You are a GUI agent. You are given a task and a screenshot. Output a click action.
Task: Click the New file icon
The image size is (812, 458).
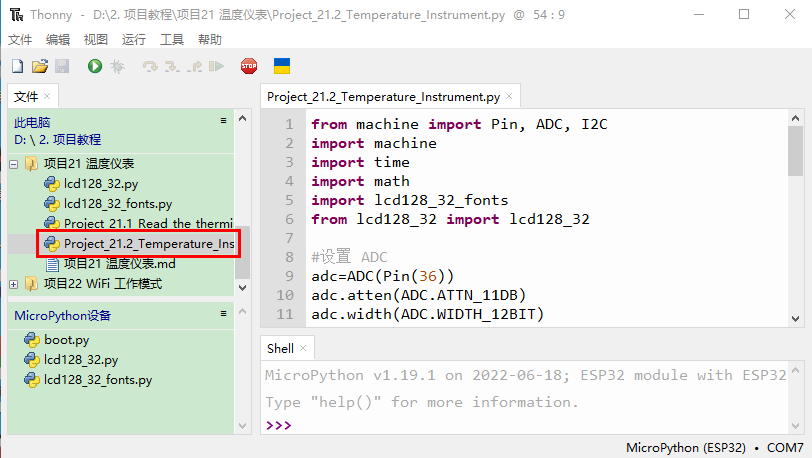(x=17, y=66)
